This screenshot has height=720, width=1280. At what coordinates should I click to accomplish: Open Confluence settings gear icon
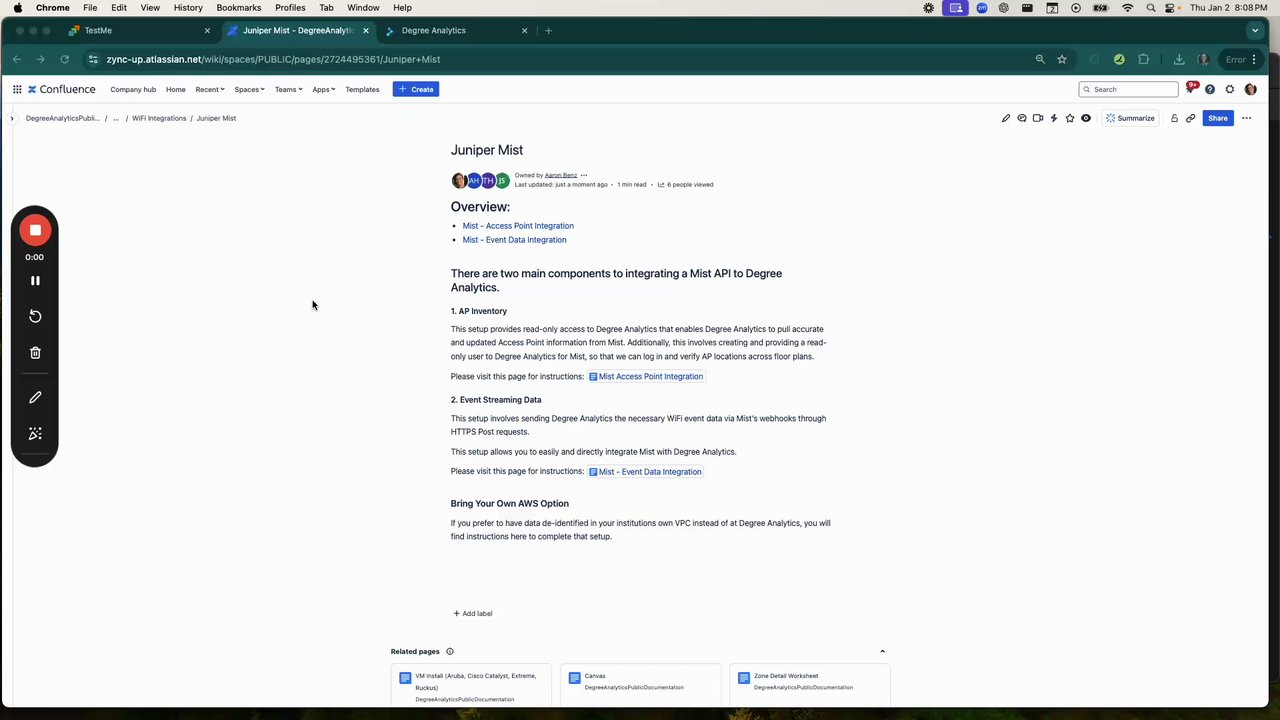click(1230, 89)
